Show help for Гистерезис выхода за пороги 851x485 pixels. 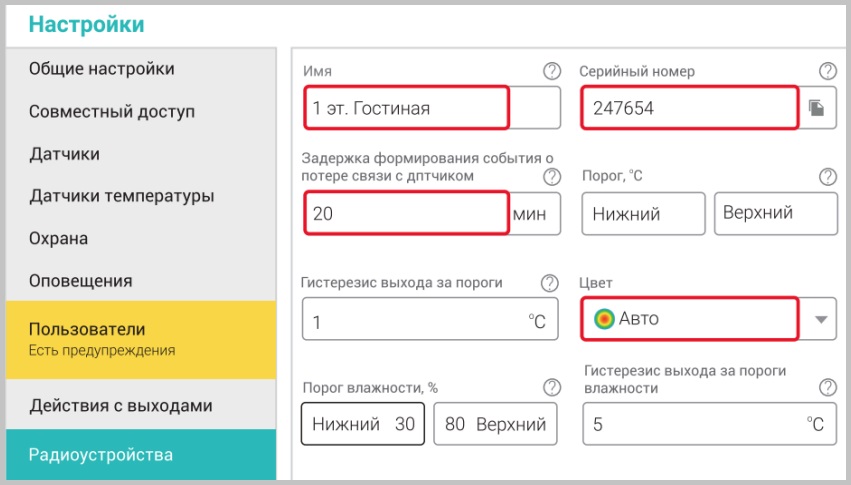point(549,283)
